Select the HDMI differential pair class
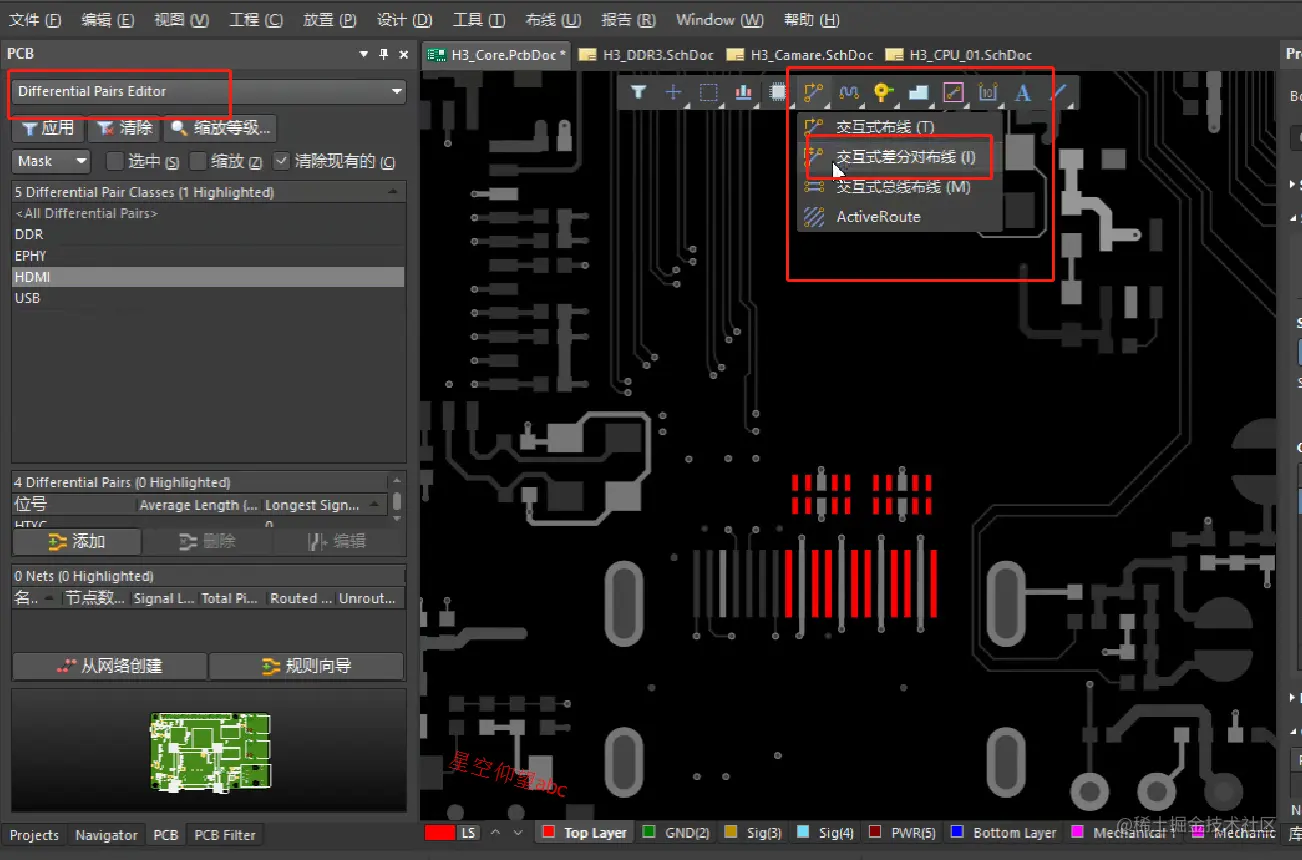1302x860 pixels. point(208,277)
